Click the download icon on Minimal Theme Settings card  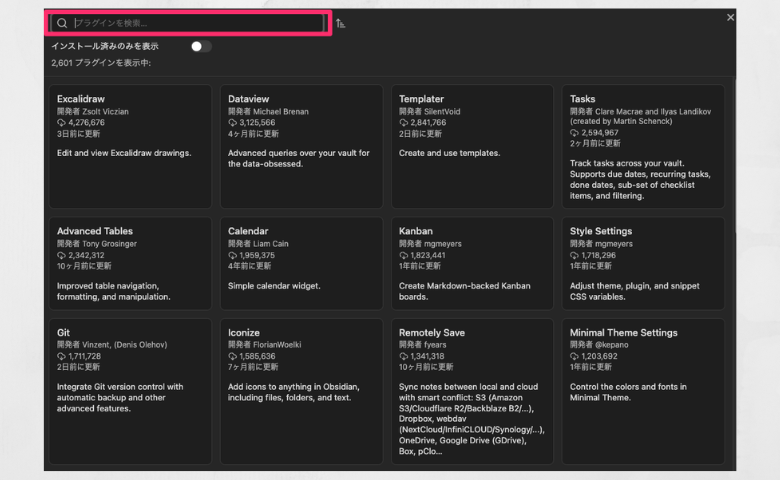574,356
